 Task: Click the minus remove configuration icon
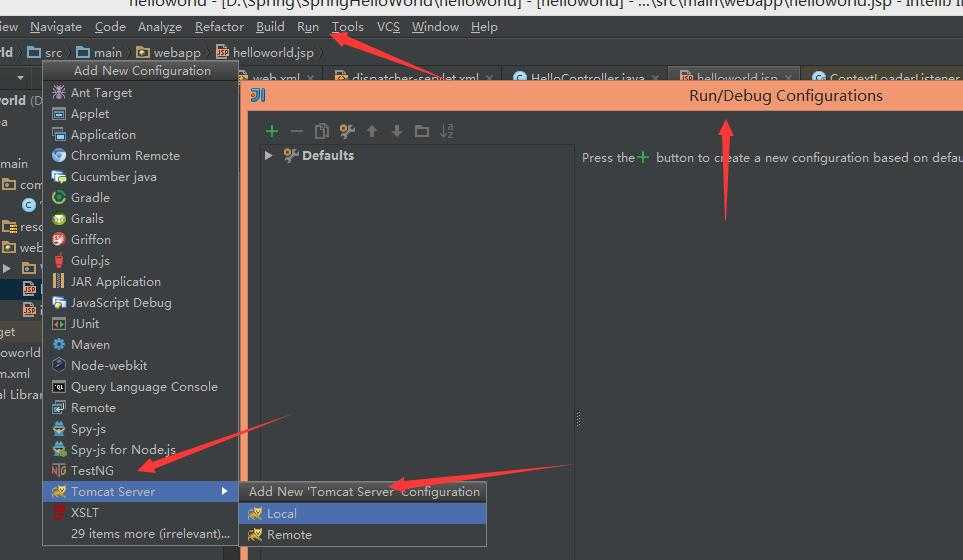click(x=297, y=131)
